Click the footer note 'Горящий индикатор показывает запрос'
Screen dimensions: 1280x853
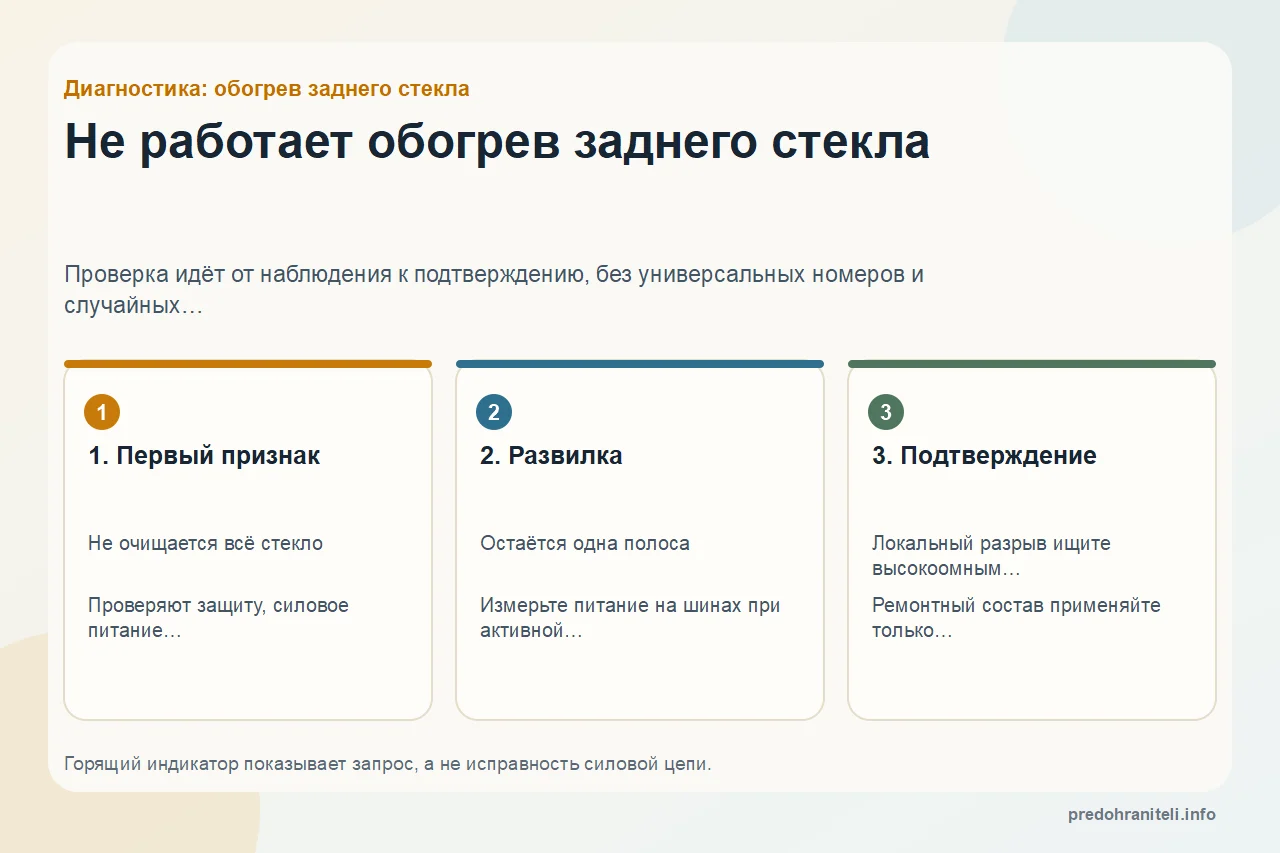tap(388, 764)
